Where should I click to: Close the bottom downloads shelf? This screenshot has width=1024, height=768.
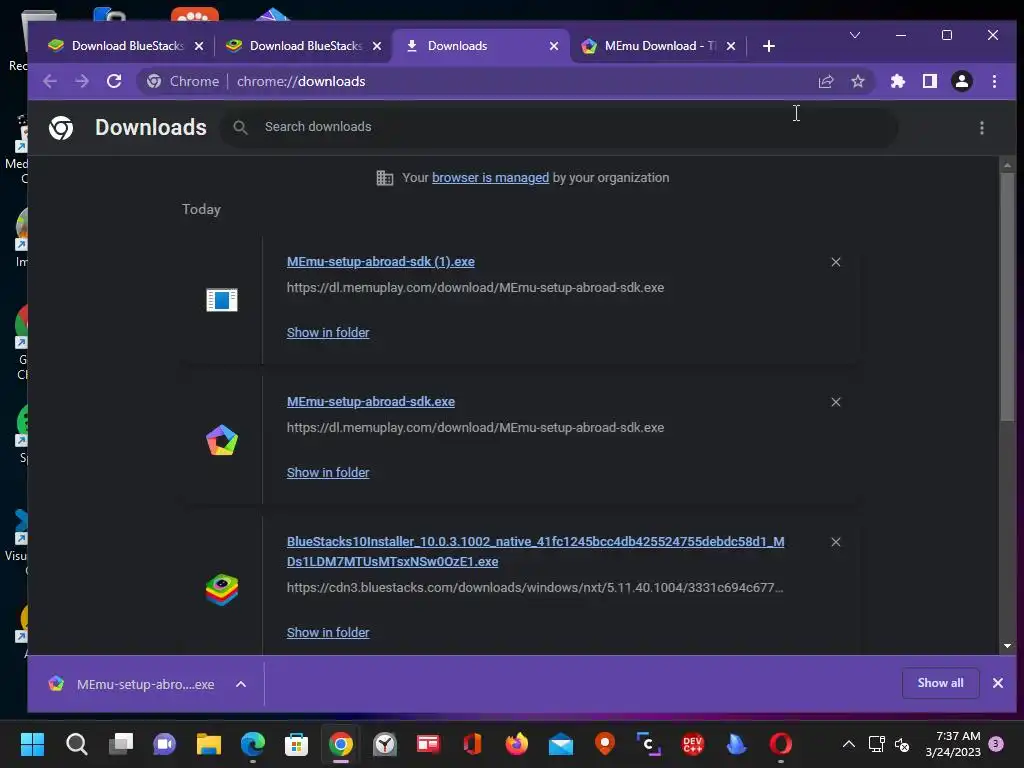coord(998,683)
